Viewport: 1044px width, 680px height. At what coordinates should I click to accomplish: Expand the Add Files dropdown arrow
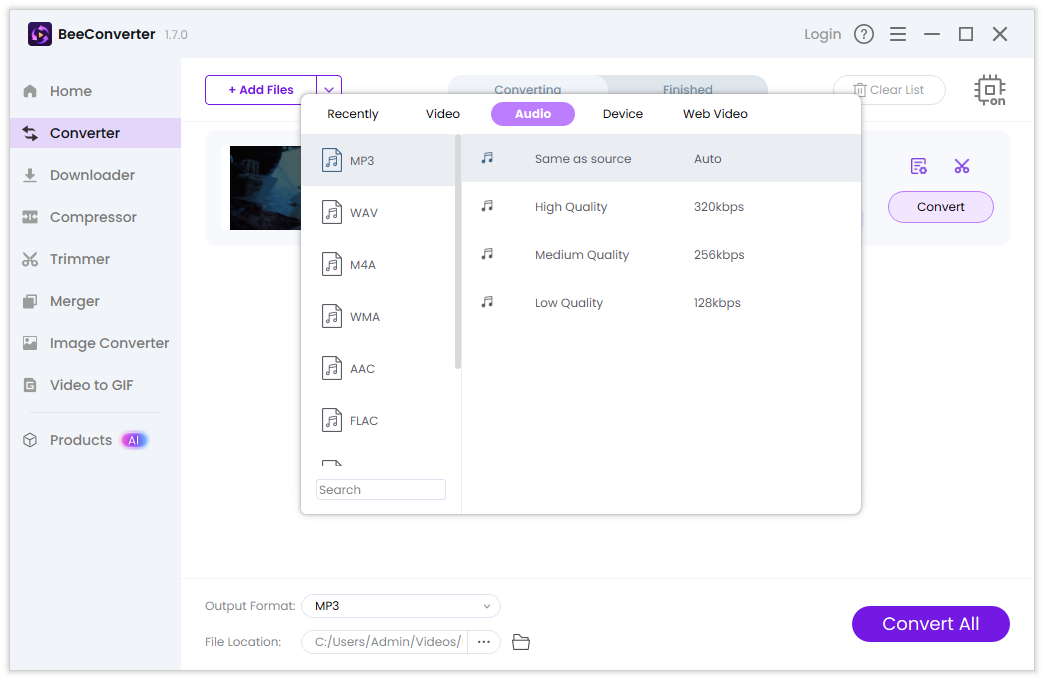(329, 90)
